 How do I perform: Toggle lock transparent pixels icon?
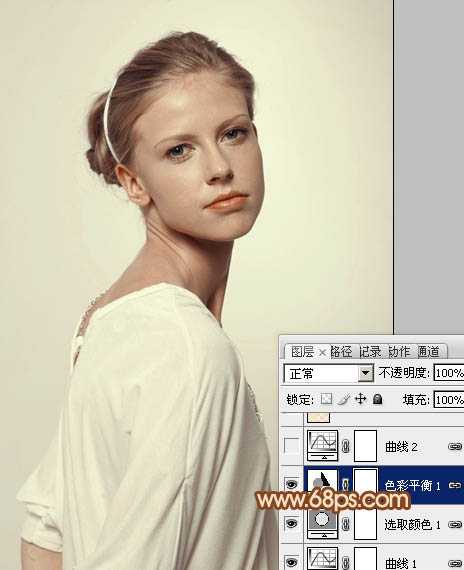click(x=326, y=399)
